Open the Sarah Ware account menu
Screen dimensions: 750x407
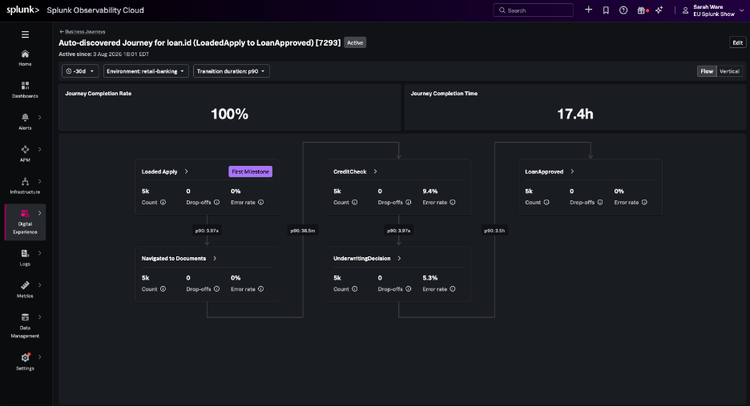coord(713,11)
